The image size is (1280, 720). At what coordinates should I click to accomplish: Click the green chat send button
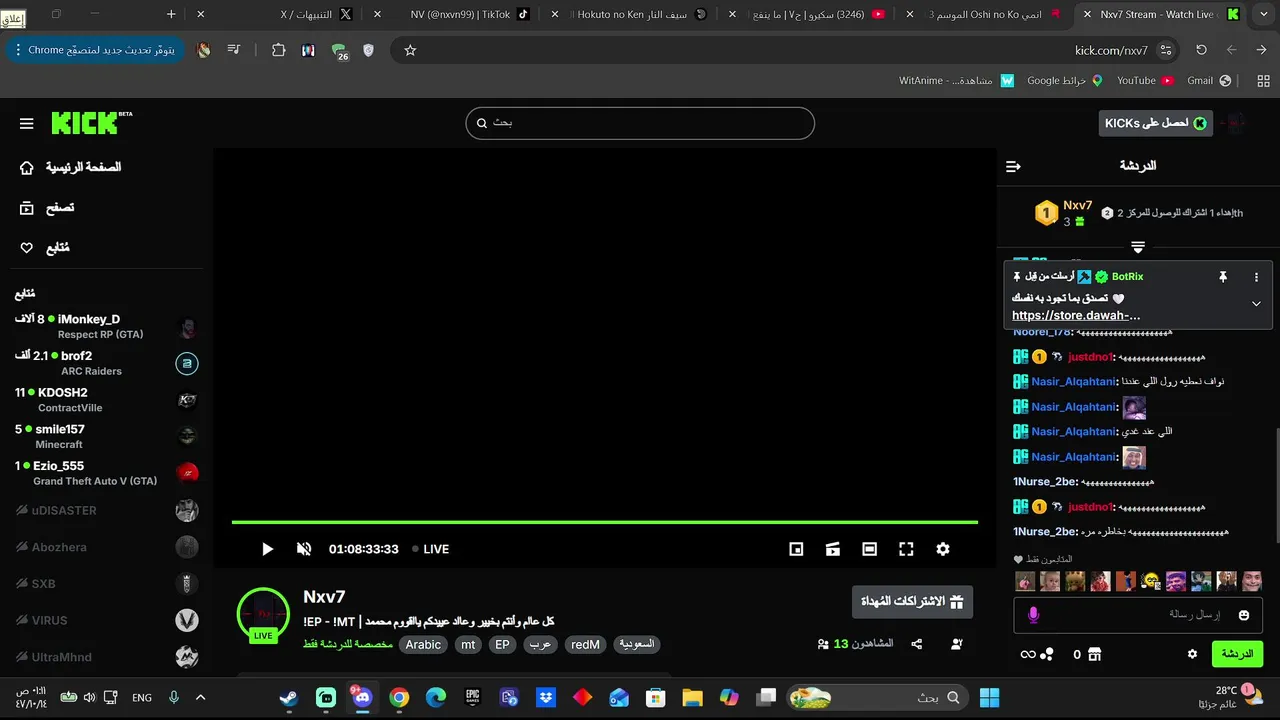coord(1237,654)
